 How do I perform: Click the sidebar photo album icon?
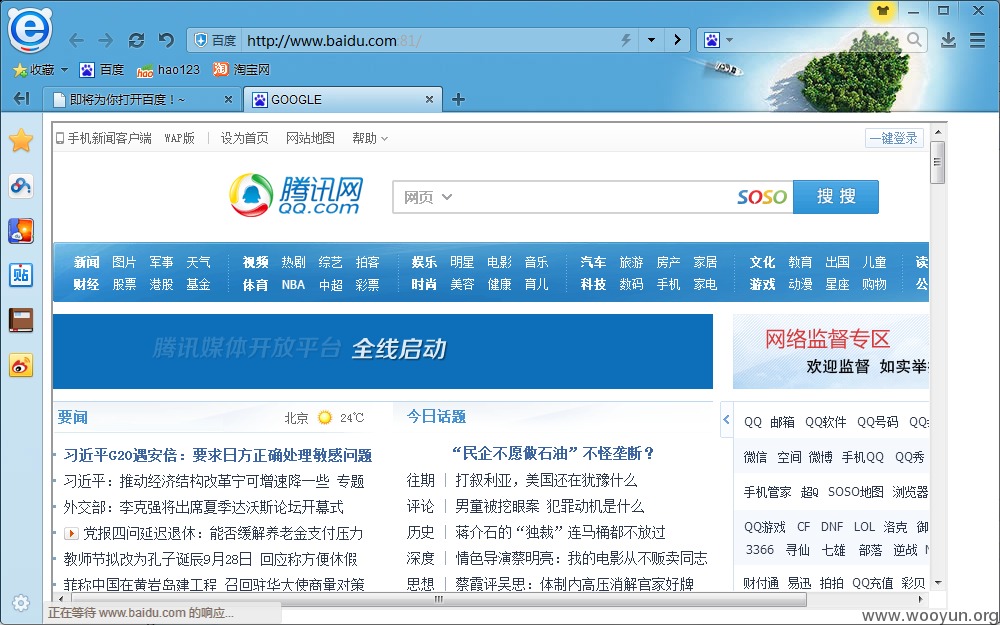click(21, 231)
